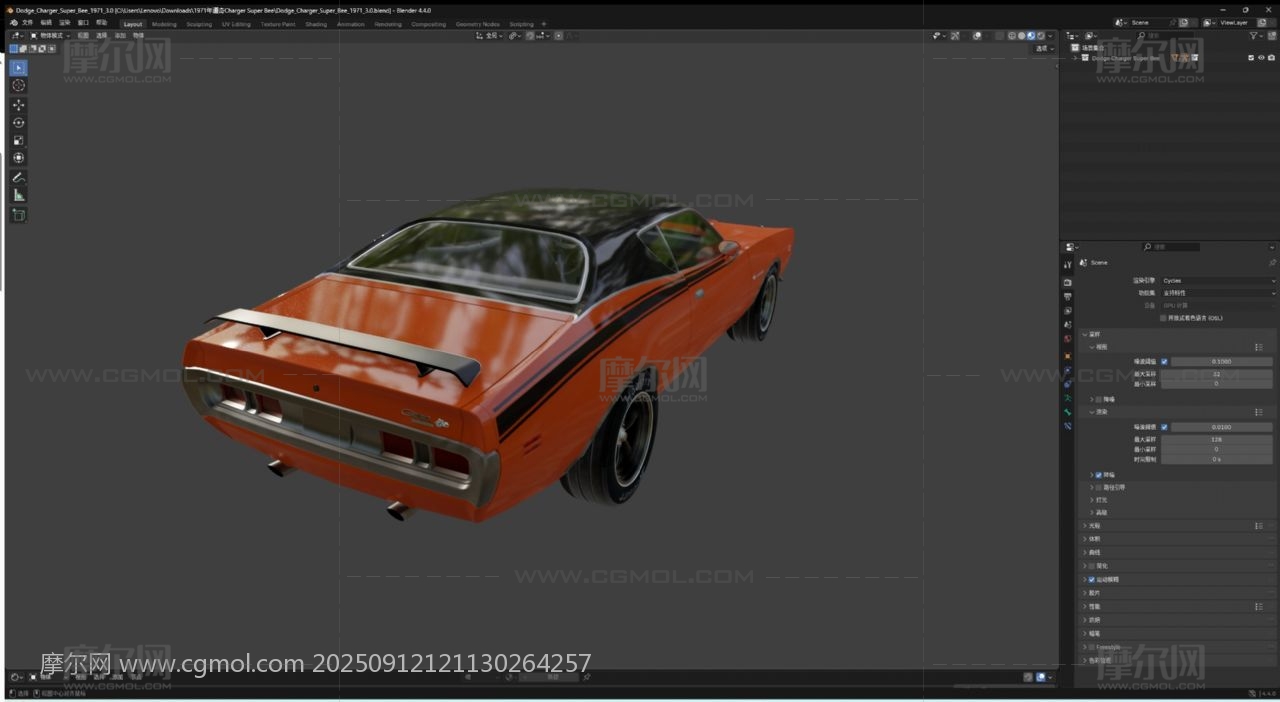This screenshot has width=1280, height=702.
Task: Hide Dodge Charger collection in viewport
Action: click(x=1261, y=58)
